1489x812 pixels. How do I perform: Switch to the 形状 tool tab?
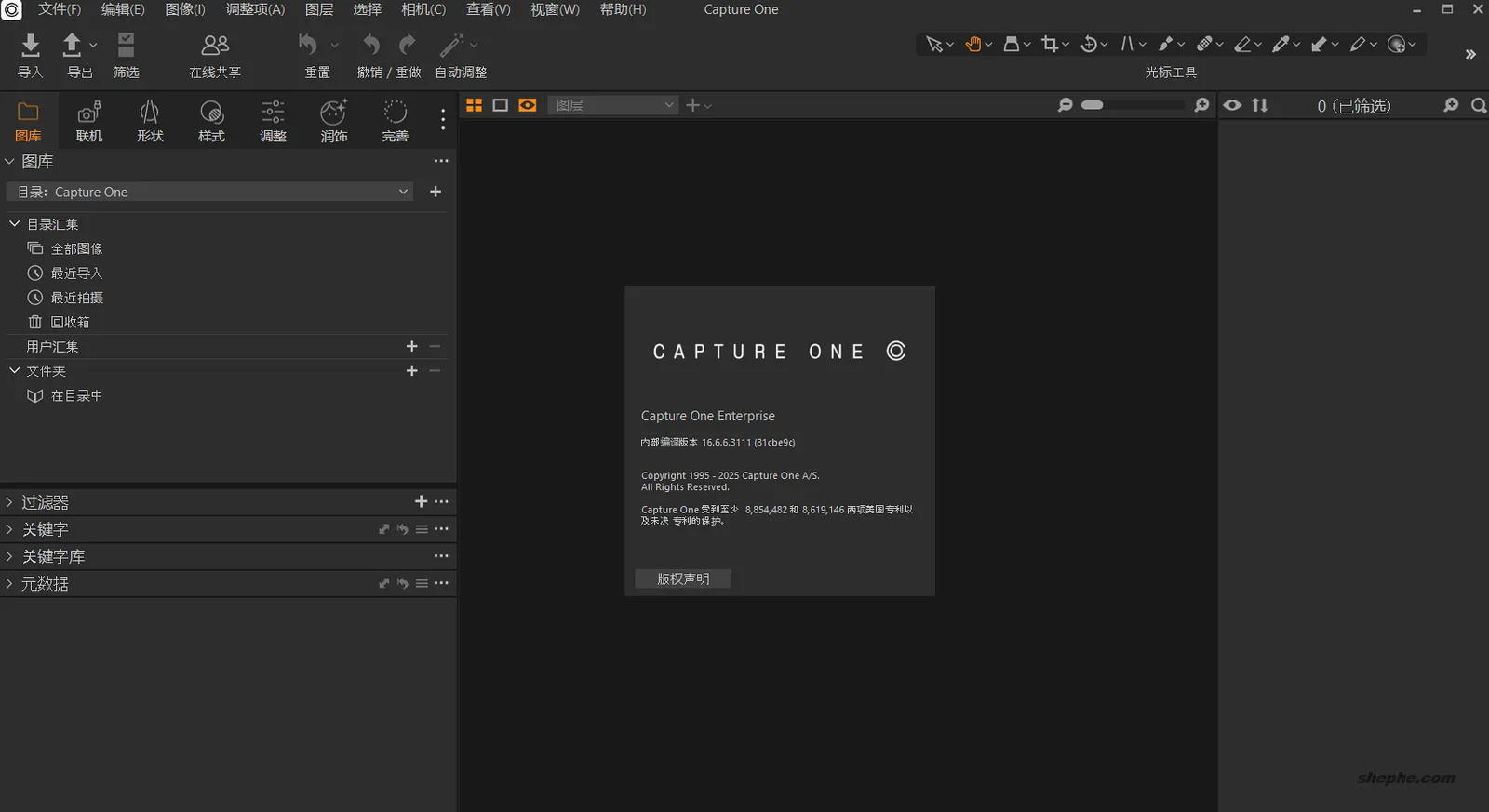(150, 121)
